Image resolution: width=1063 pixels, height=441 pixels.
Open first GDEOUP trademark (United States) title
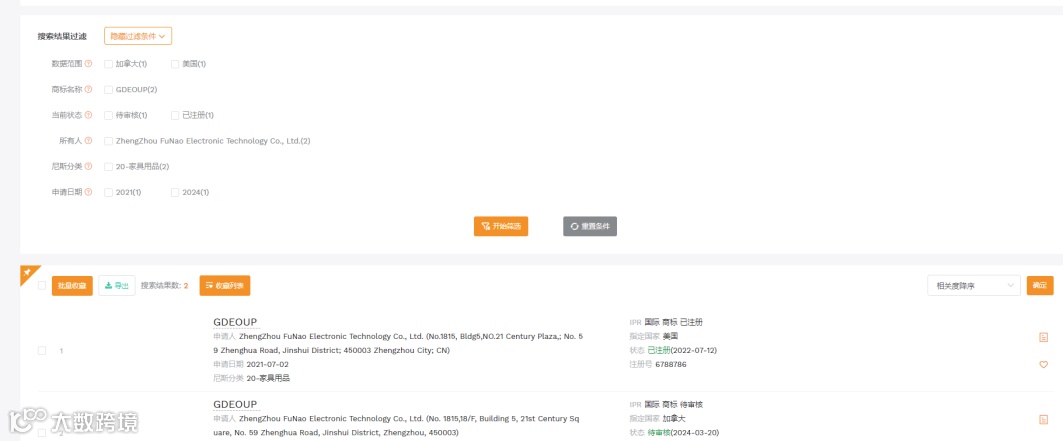[235, 322]
